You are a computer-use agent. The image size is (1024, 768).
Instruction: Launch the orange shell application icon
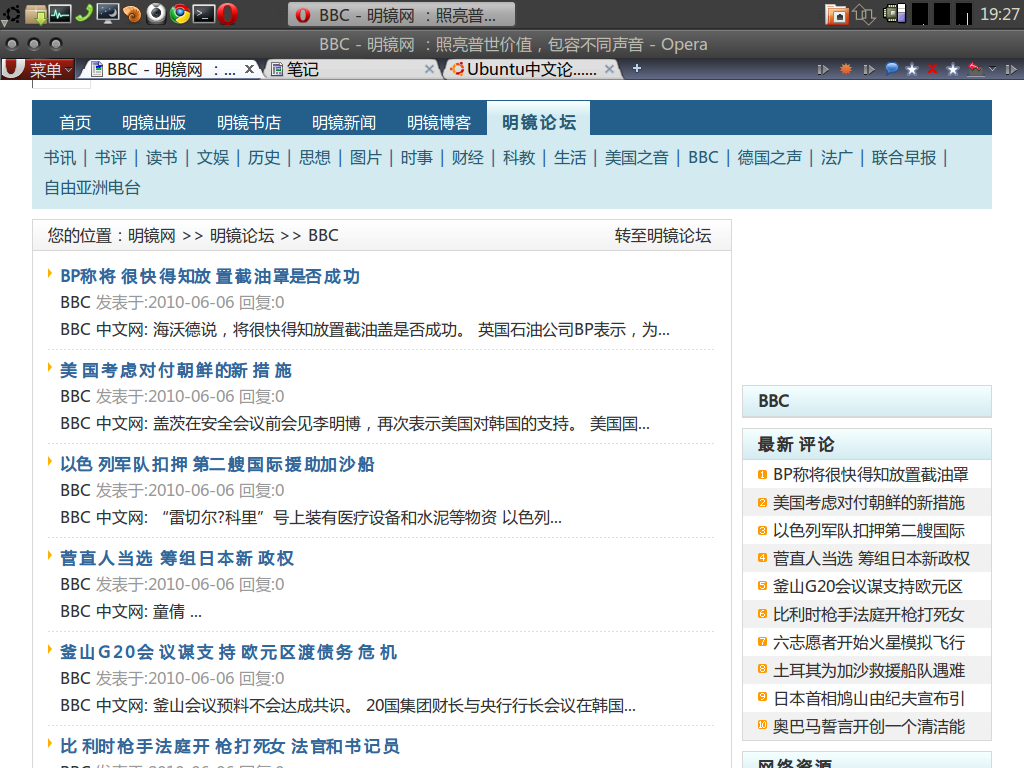132,14
